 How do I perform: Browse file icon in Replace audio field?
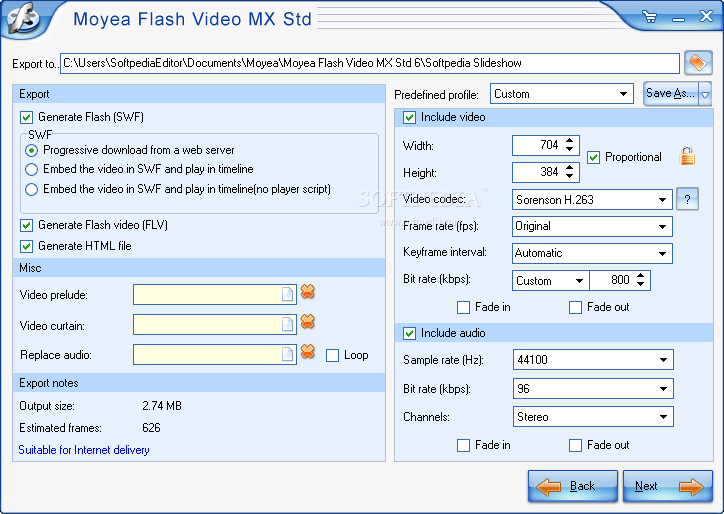coord(287,354)
